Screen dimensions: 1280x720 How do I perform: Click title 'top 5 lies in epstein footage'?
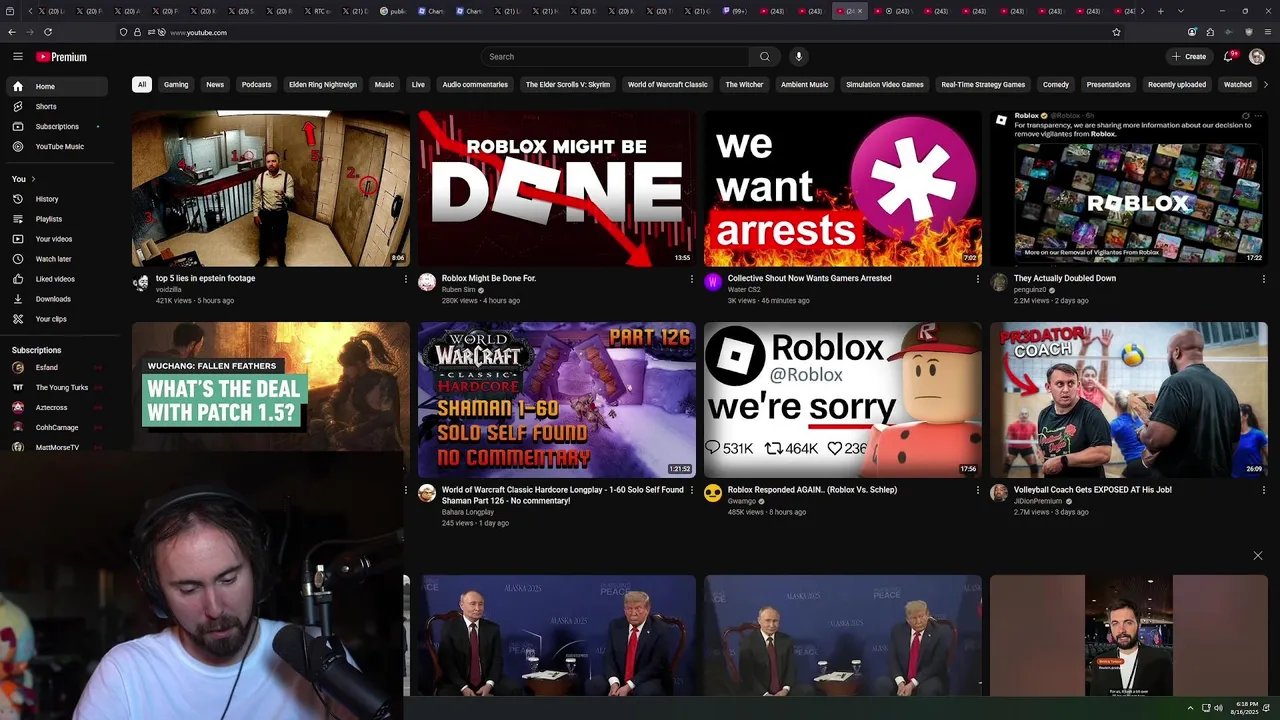(205, 278)
